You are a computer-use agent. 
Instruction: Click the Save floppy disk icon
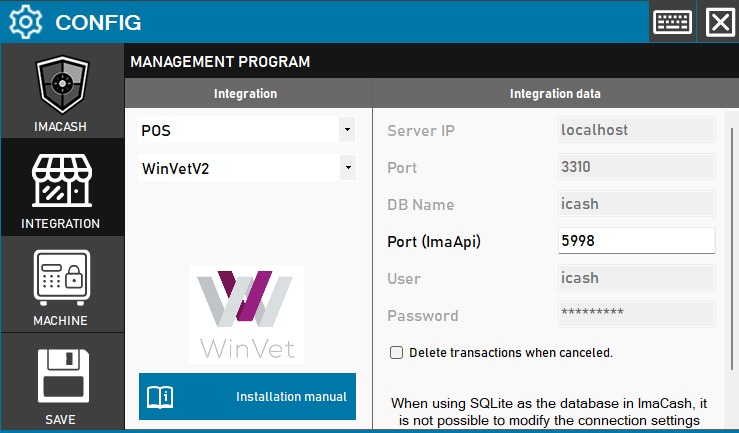[62, 377]
